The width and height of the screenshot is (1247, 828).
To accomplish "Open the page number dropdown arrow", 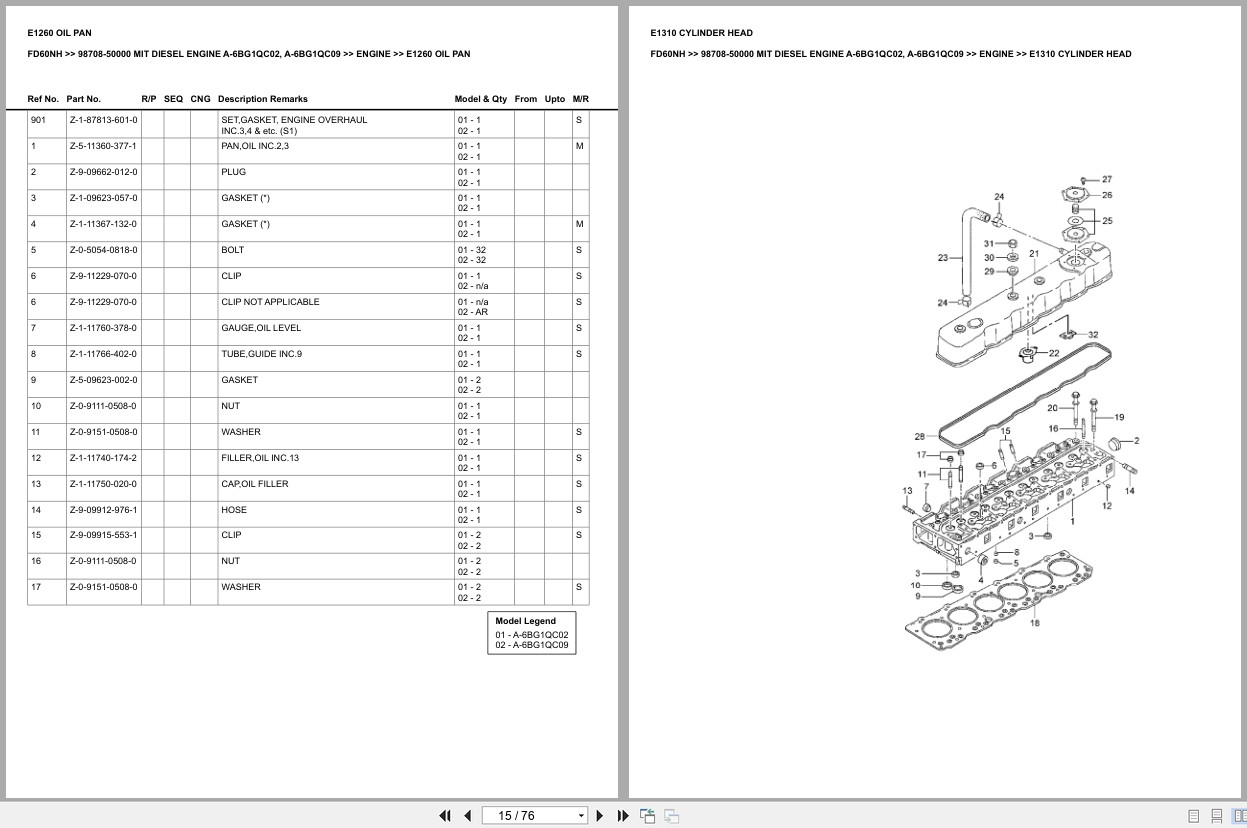I will tap(581, 816).
